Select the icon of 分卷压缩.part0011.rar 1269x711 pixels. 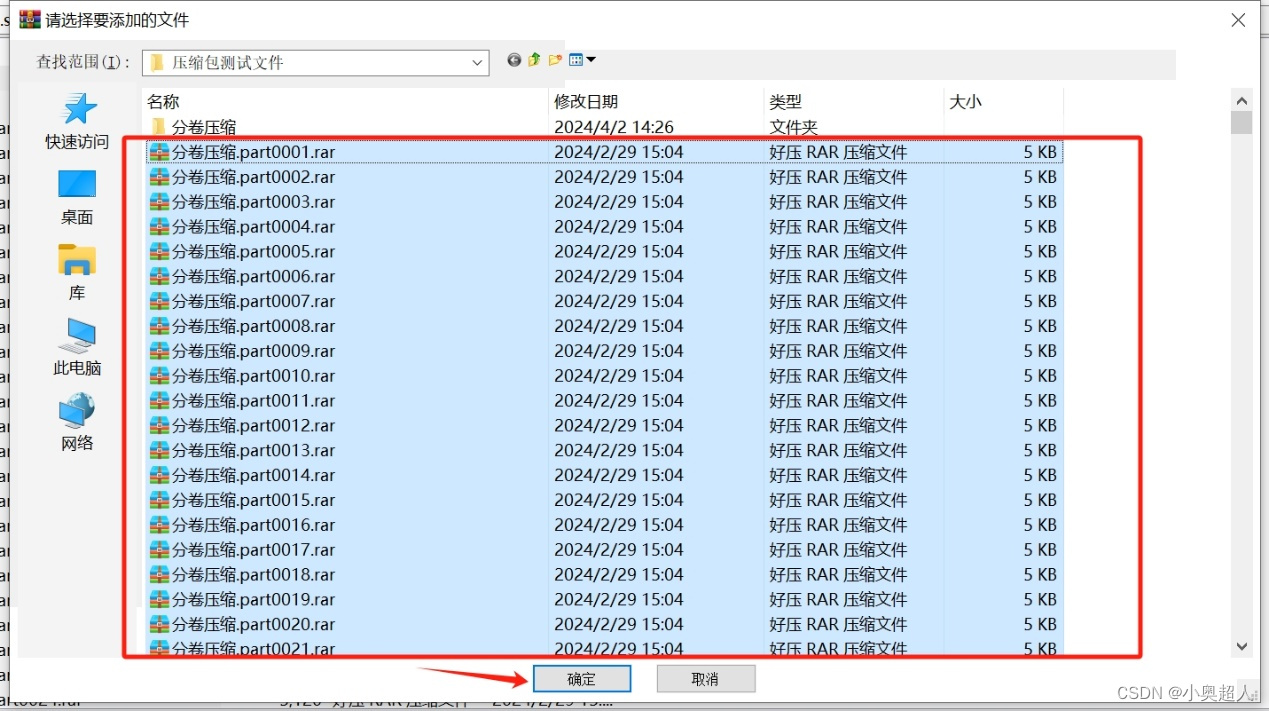[x=159, y=401]
